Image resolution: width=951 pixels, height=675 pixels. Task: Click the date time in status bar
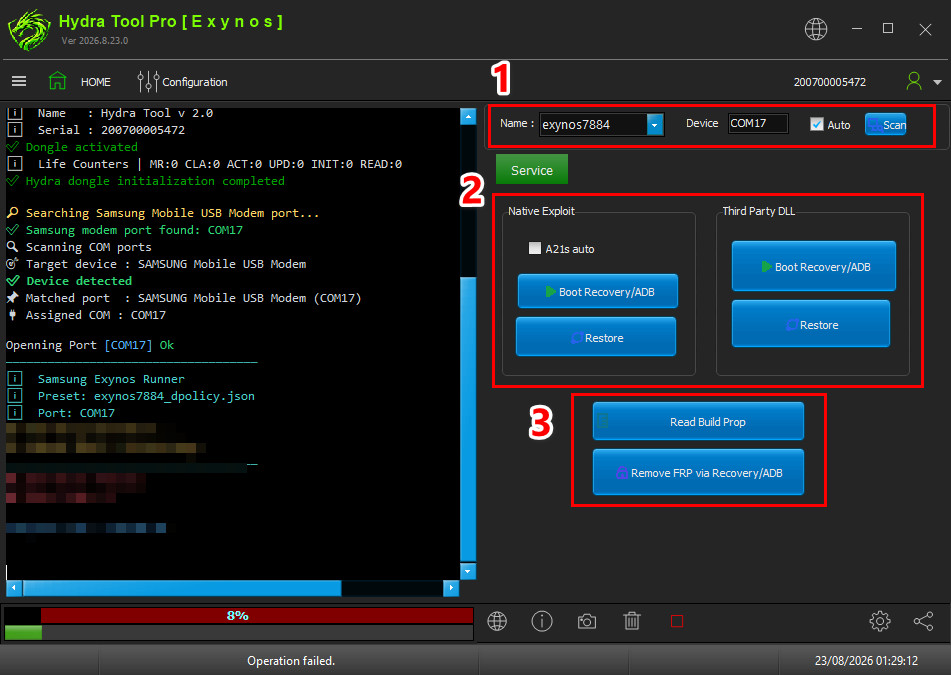(866, 660)
